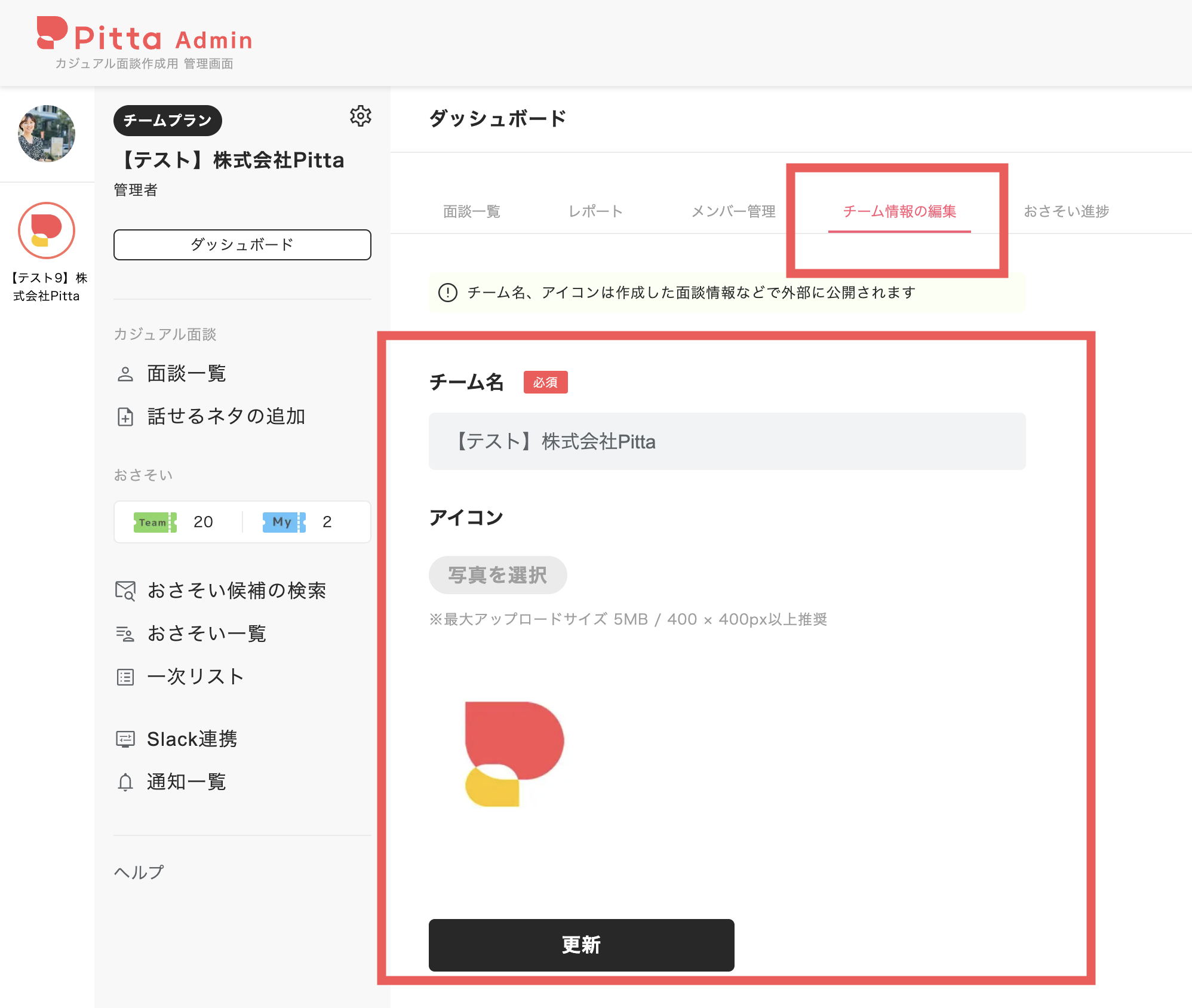
Task: Click the add-document icon beside 話せるネタの追加
Action: coord(125,417)
